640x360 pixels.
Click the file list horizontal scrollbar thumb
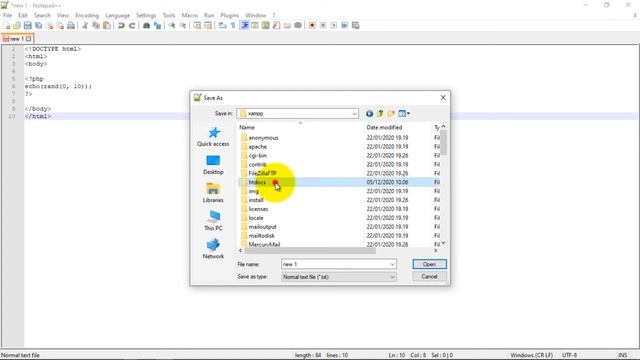pos(309,251)
